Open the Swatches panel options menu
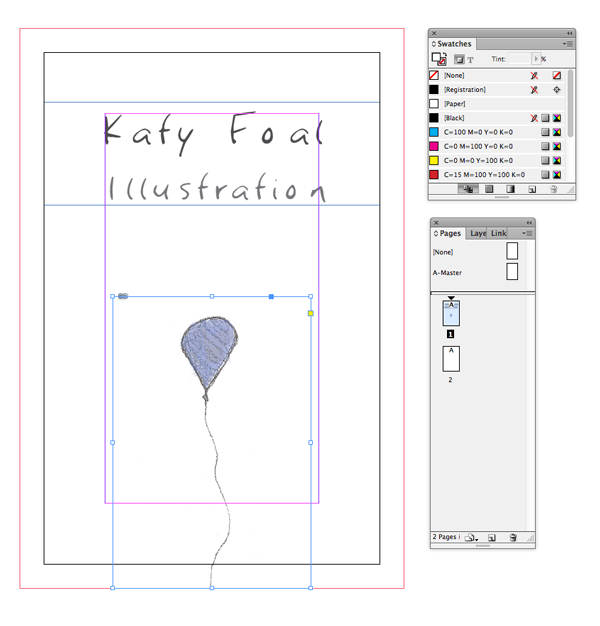Image resolution: width=600 pixels, height=626 pixels. [568, 44]
